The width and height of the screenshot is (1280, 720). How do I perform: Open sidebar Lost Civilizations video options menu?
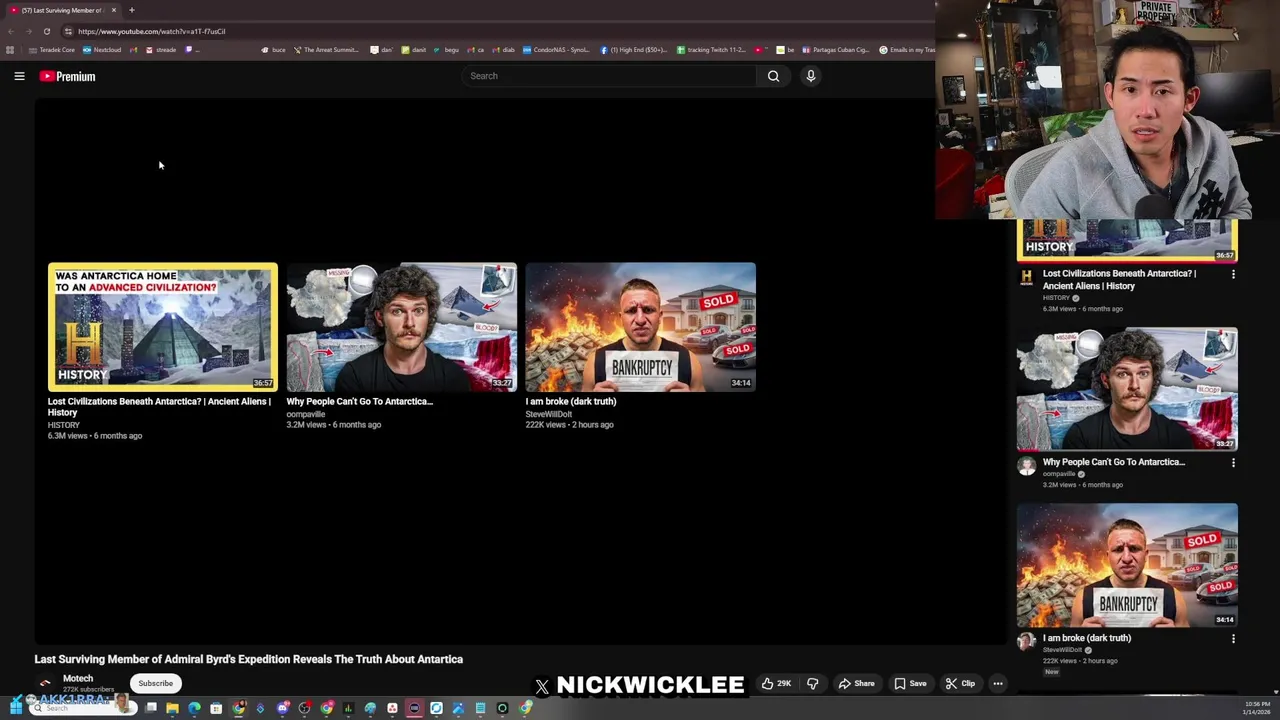tap(1233, 274)
